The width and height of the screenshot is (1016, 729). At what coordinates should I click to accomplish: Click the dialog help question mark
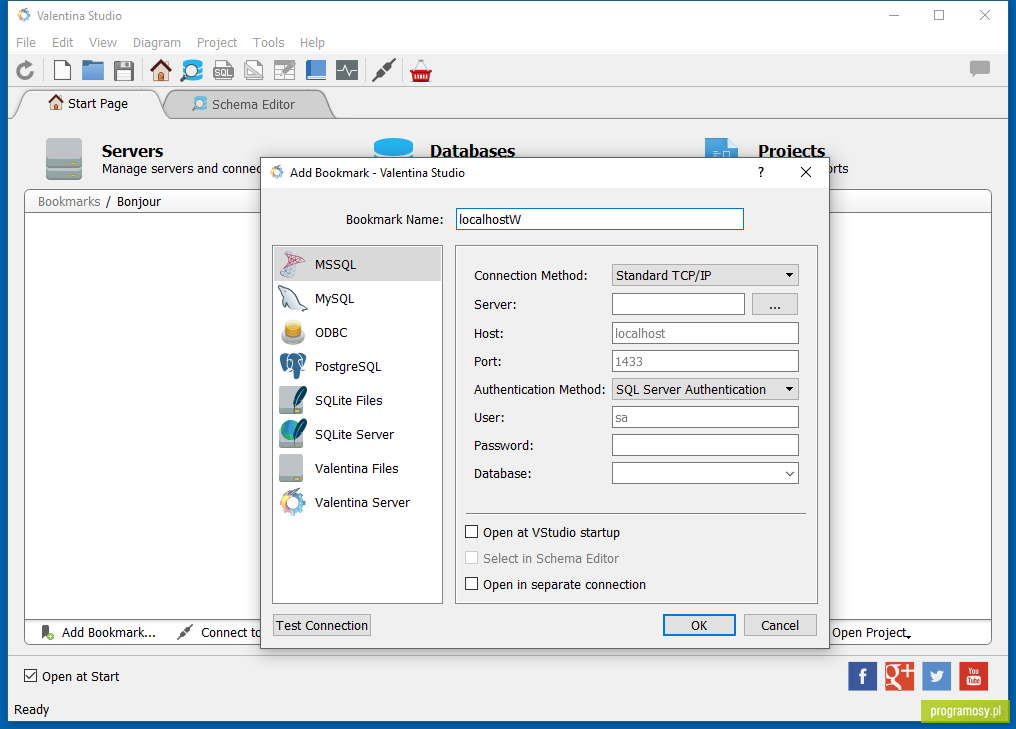click(x=761, y=172)
